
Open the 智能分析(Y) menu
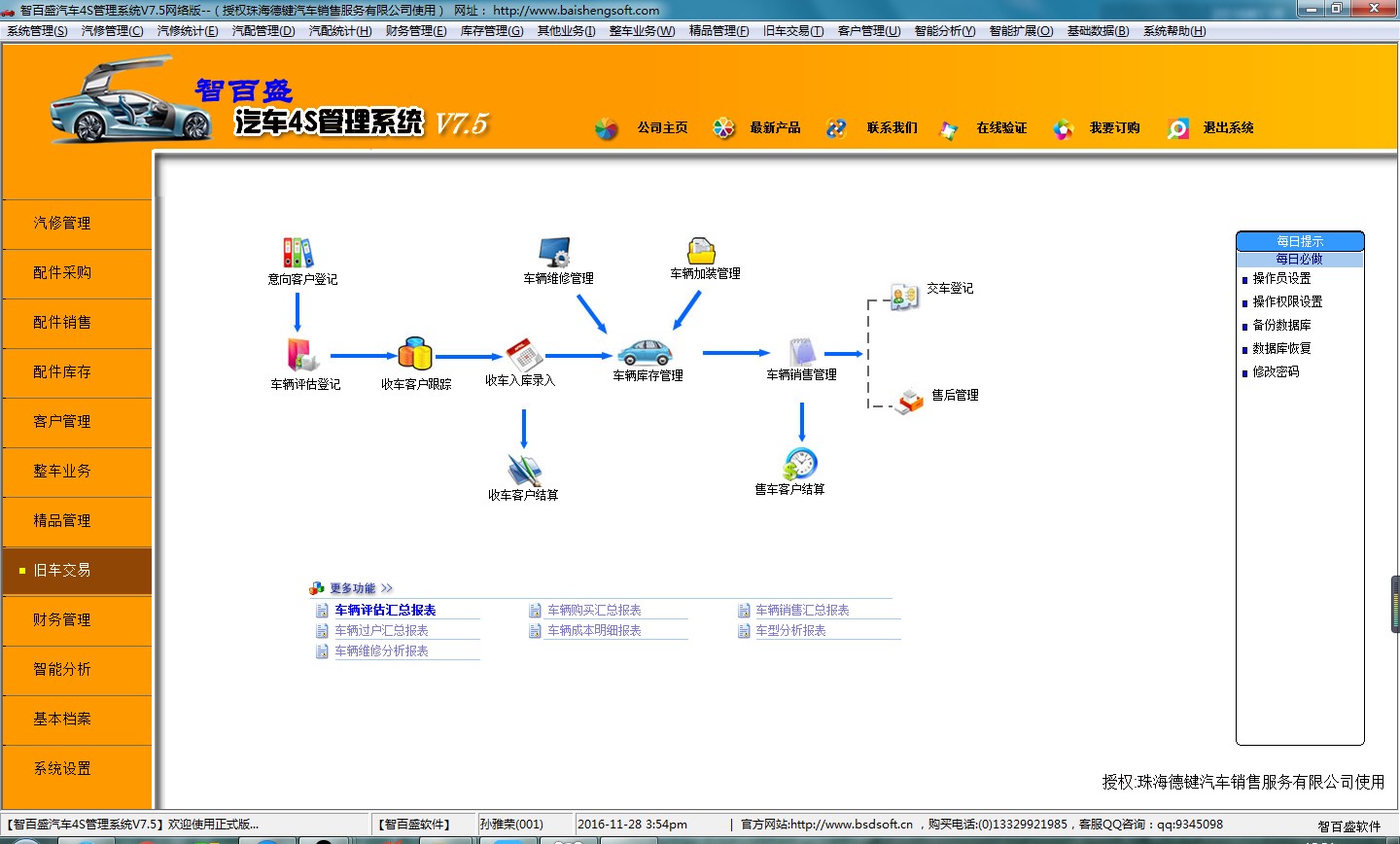944,31
